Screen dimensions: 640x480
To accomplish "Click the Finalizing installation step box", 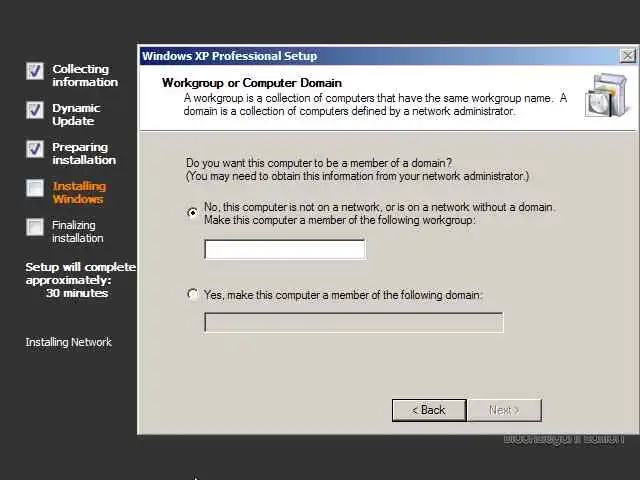I will (x=35, y=227).
